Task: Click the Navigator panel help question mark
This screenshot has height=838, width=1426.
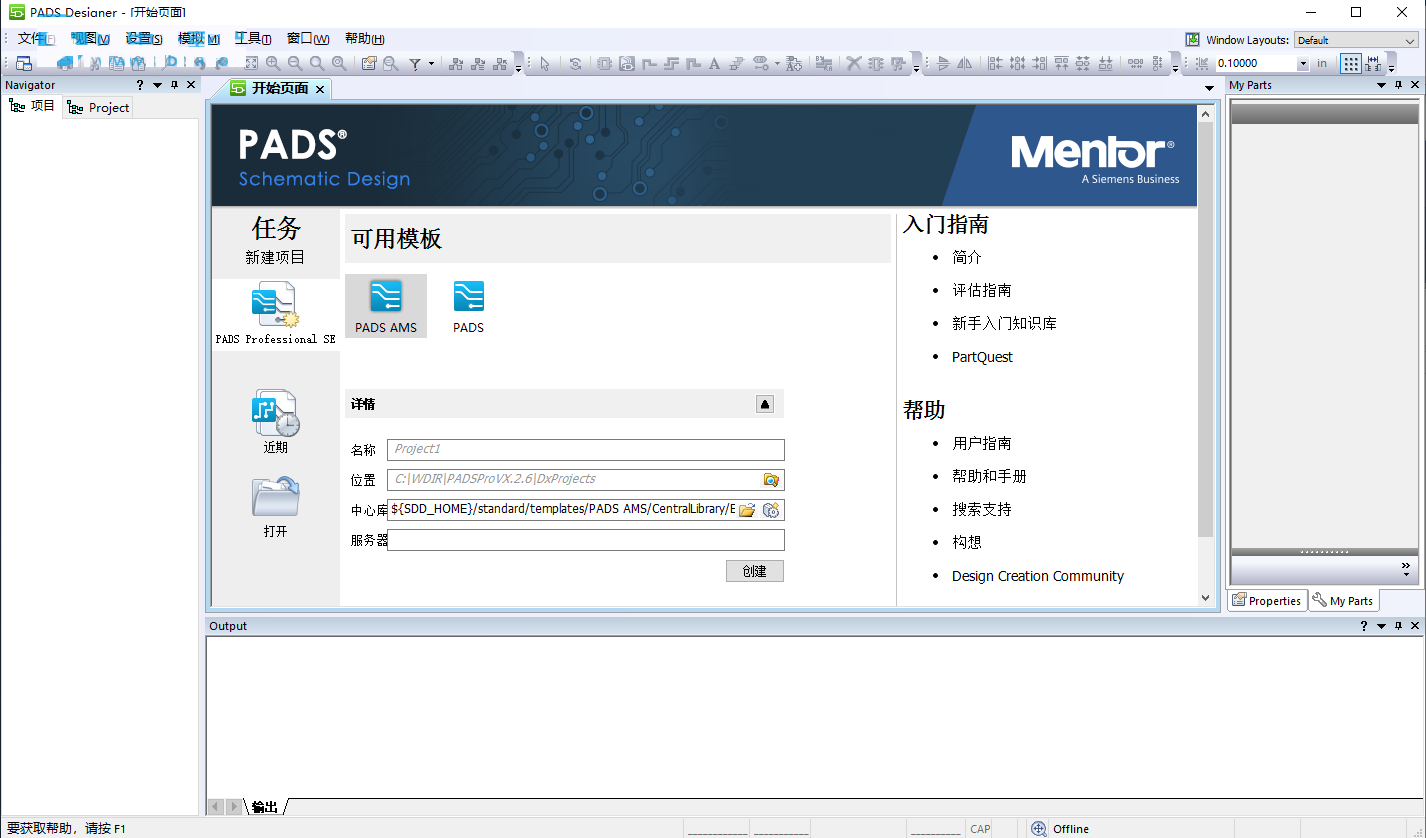Action: pyautogui.click(x=140, y=85)
